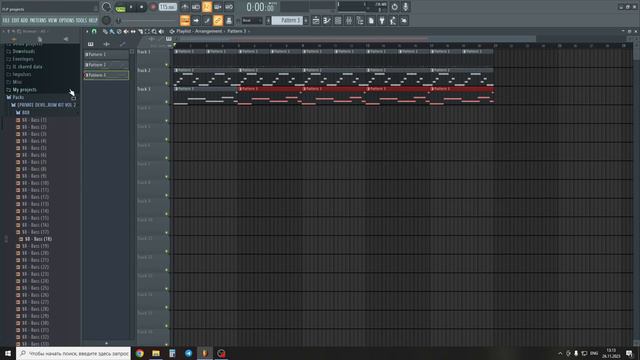Toggle the playlist magnet snap icon
This screenshot has height=360, width=640.
click(x=94, y=31)
